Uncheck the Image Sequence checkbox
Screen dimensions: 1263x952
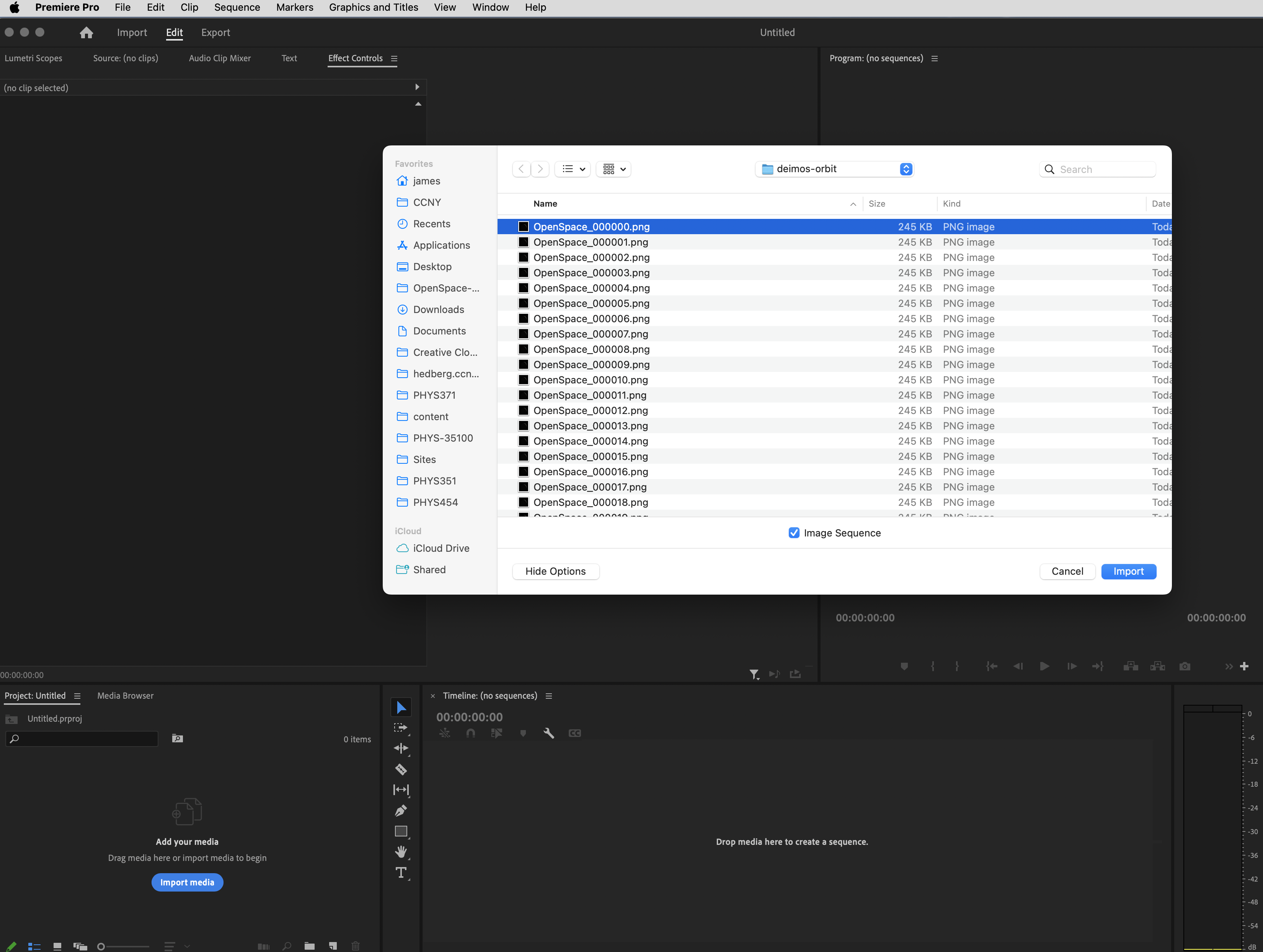coord(794,533)
